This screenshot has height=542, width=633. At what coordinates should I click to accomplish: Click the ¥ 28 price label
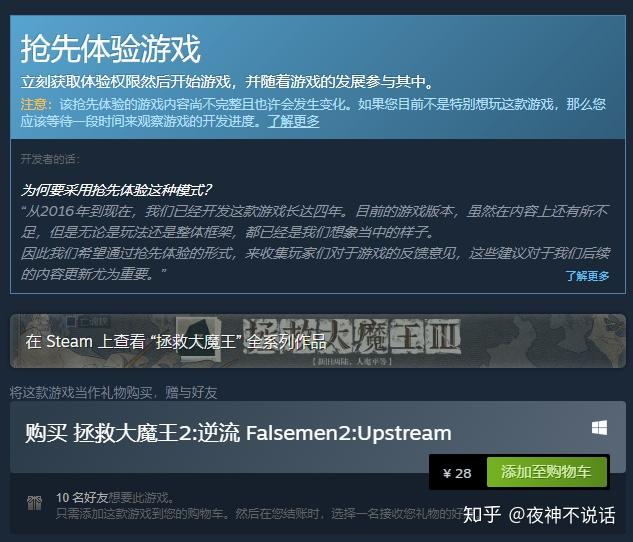coord(457,473)
